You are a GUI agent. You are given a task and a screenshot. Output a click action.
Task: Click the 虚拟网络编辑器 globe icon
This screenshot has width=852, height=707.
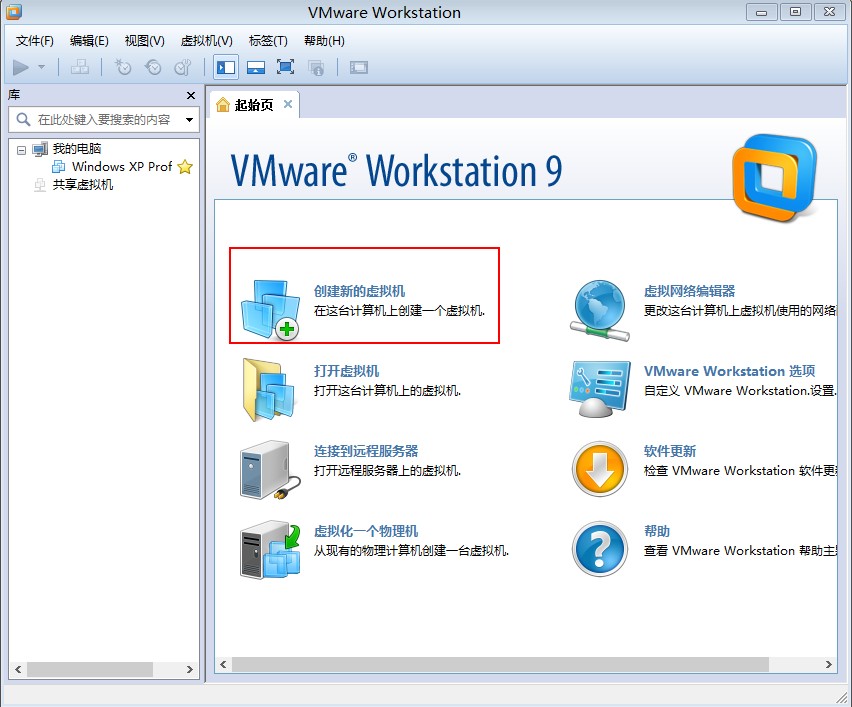coord(600,310)
